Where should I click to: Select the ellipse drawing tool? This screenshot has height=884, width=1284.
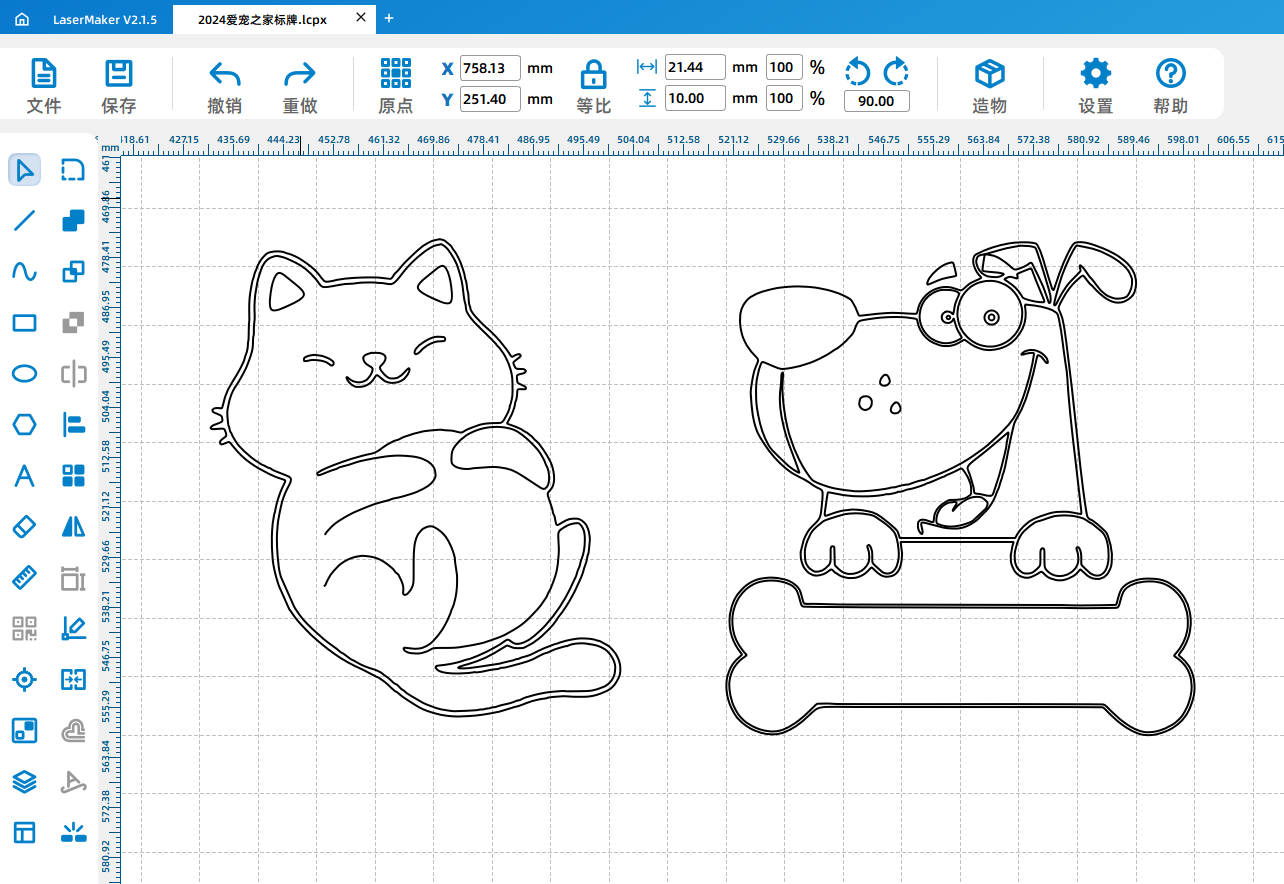coord(25,374)
